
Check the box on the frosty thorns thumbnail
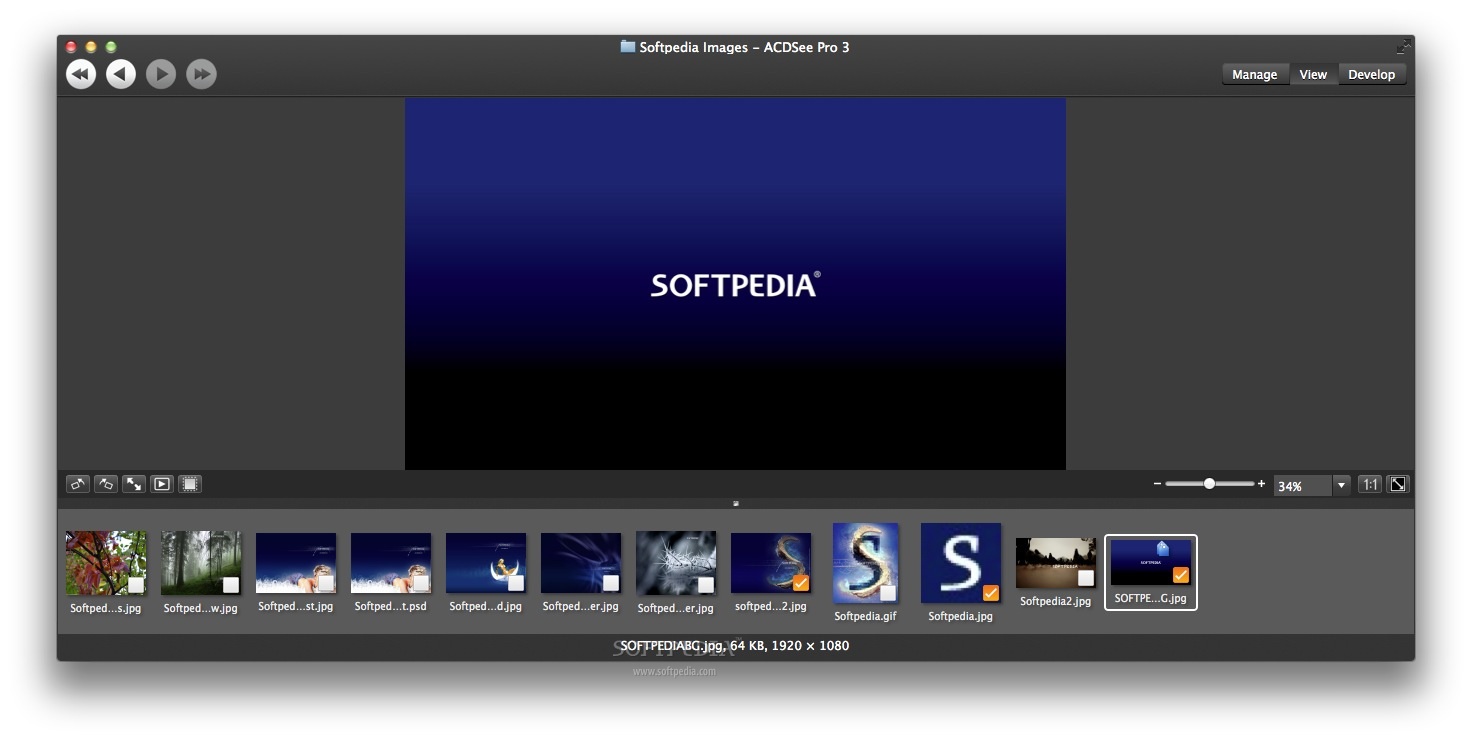(706, 585)
